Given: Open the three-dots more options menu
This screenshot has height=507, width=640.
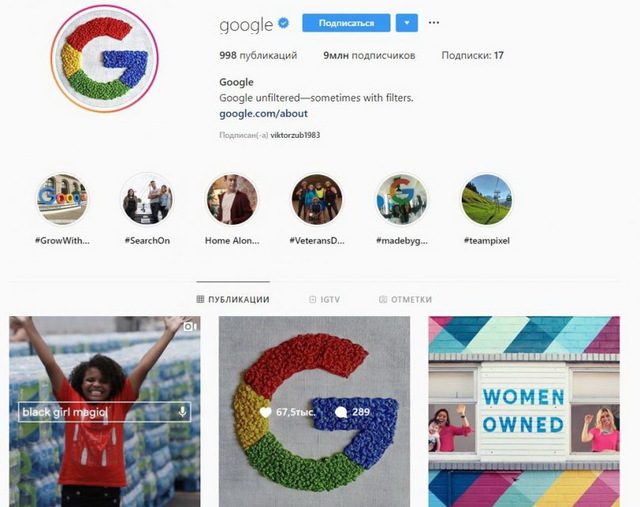Looking at the screenshot, I should point(434,22).
